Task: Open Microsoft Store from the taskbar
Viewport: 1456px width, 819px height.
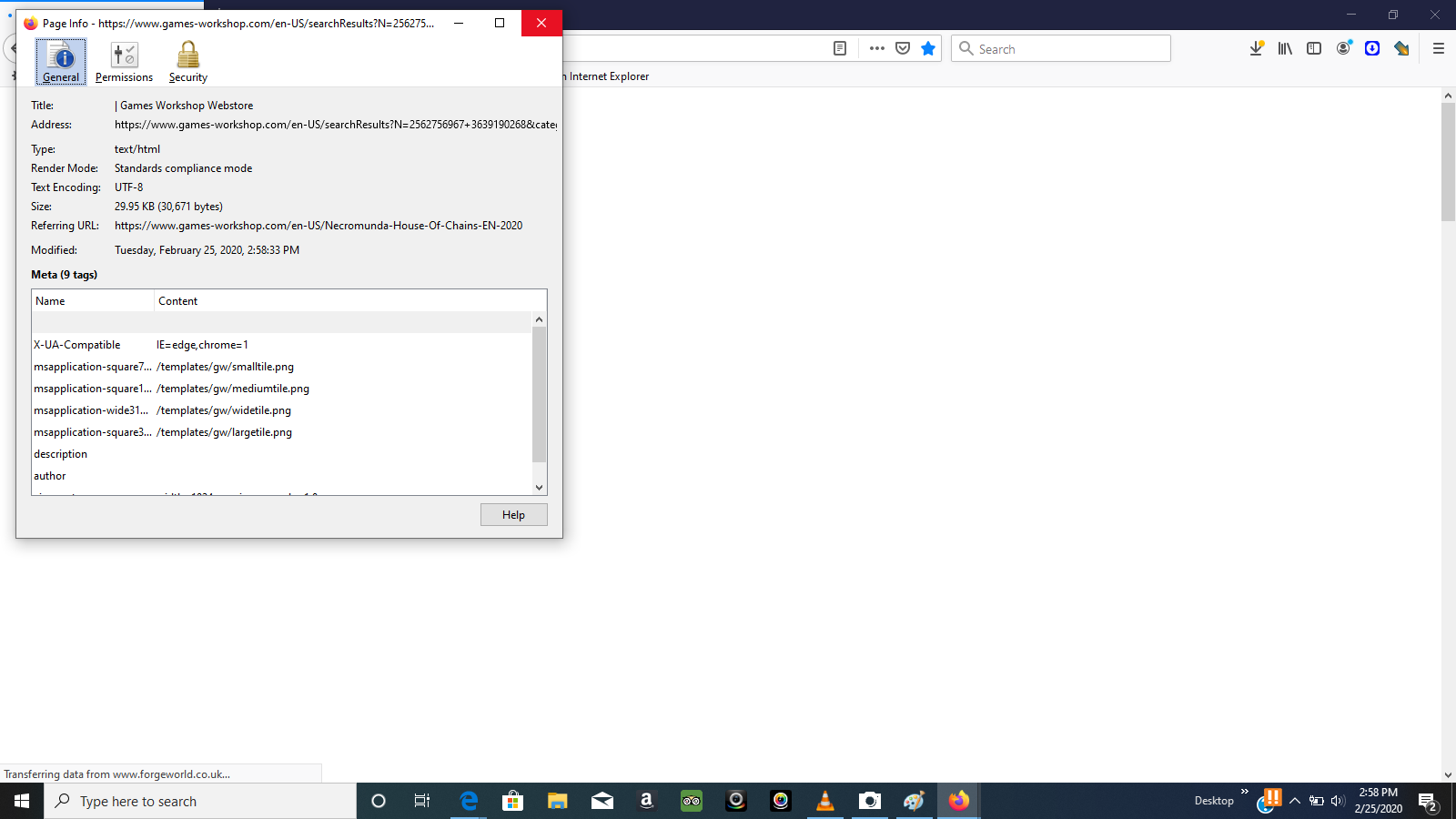Action: (513, 801)
